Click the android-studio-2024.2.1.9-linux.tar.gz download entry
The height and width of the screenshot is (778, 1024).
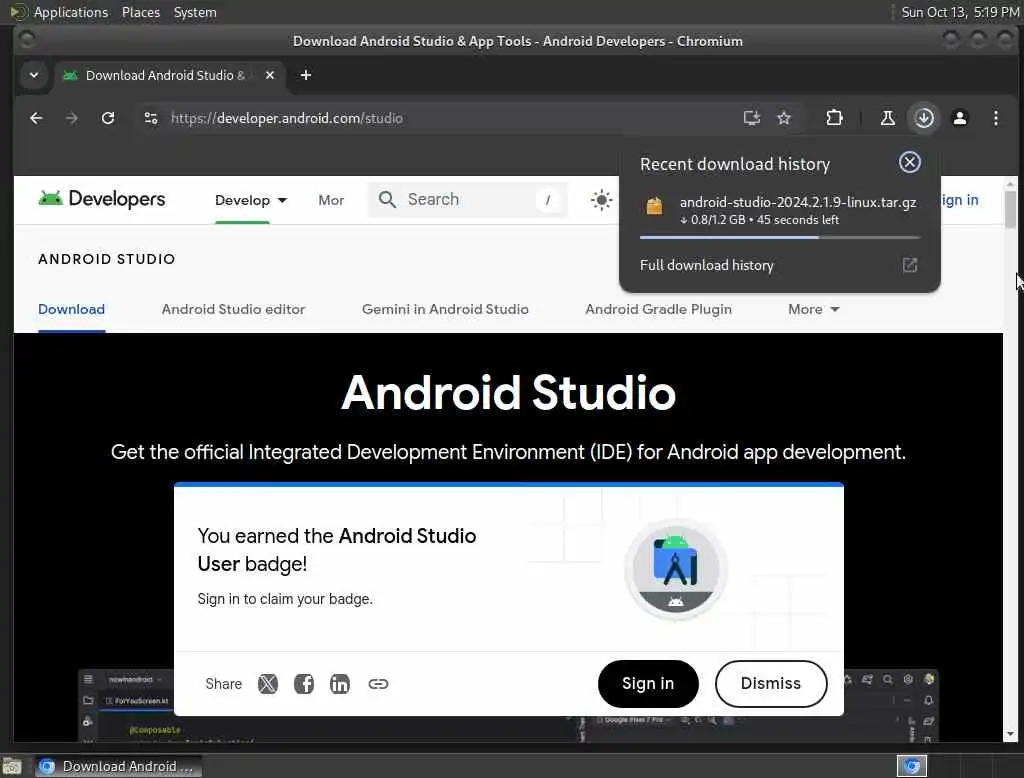(780, 210)
